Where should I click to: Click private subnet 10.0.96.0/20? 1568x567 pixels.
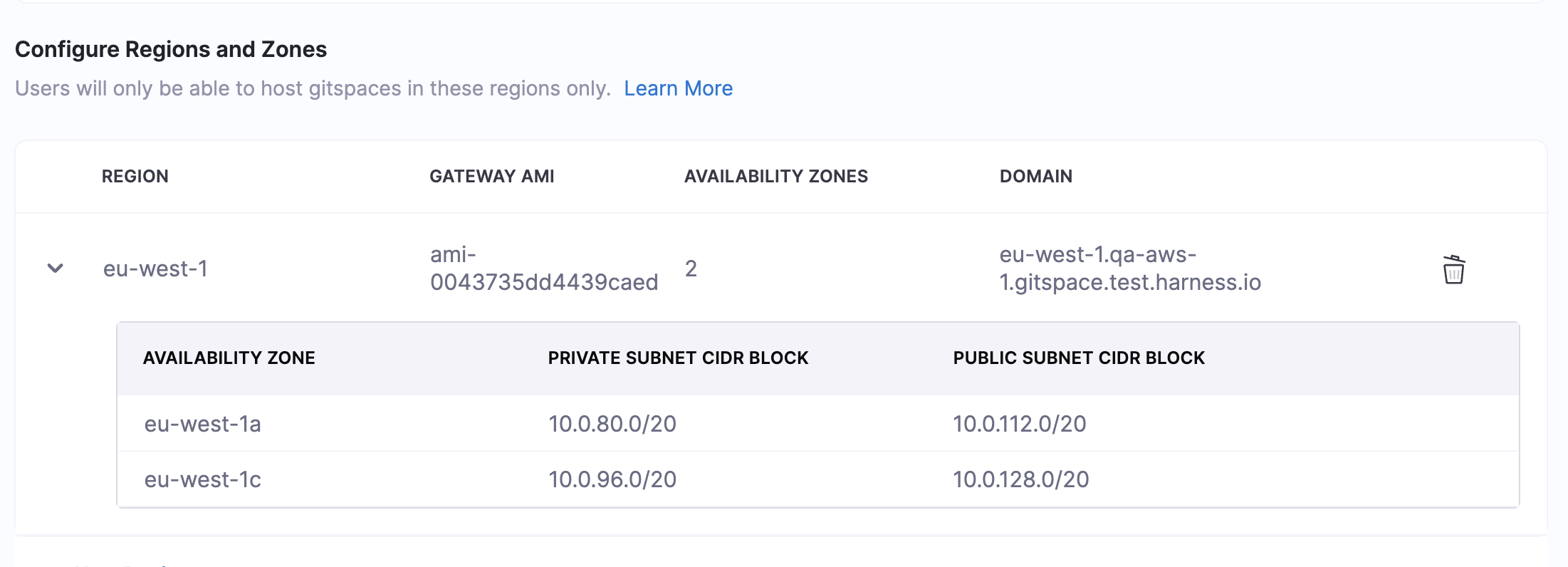click(612, 479)
